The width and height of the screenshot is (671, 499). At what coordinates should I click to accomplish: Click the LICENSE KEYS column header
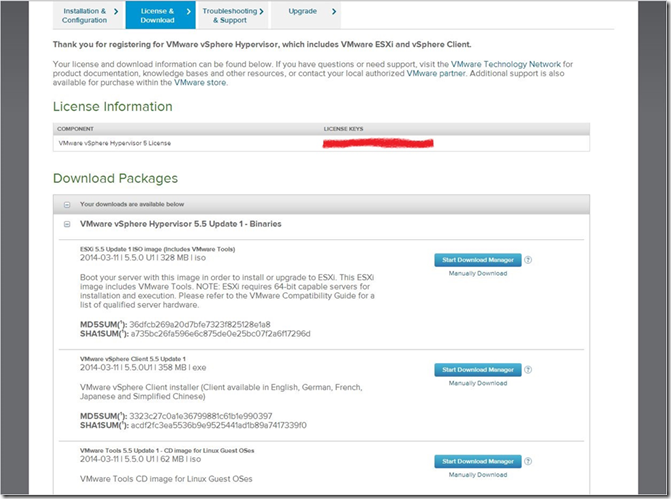pos(343,129)
